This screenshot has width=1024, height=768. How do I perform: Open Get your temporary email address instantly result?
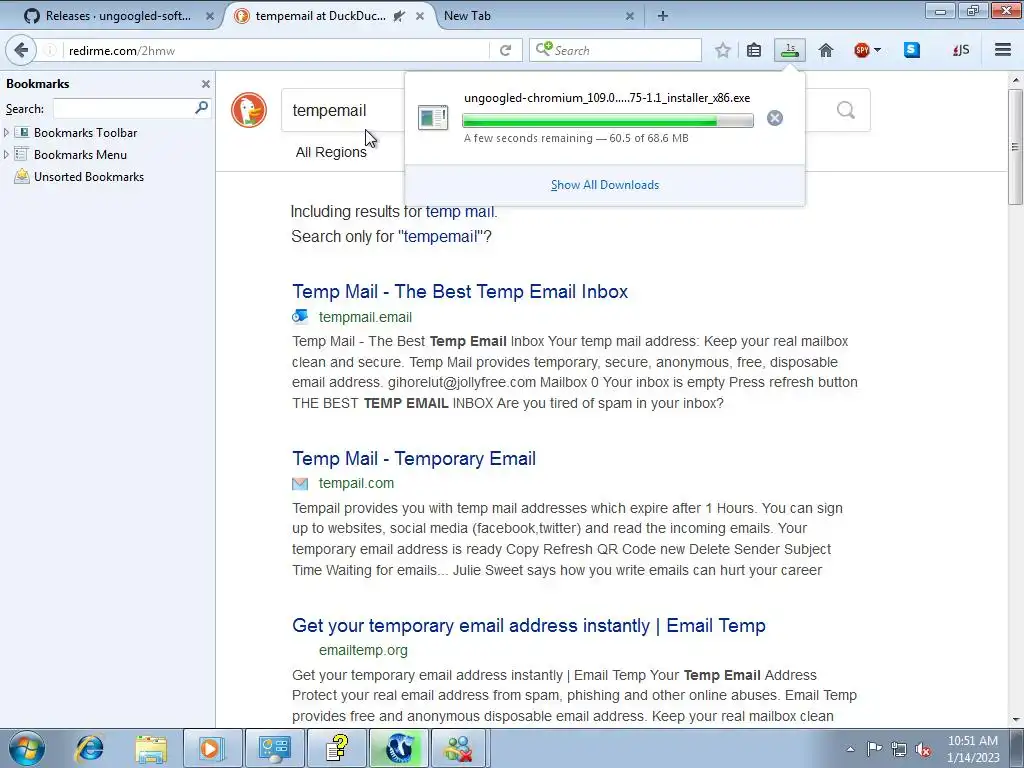click(528, 626)
